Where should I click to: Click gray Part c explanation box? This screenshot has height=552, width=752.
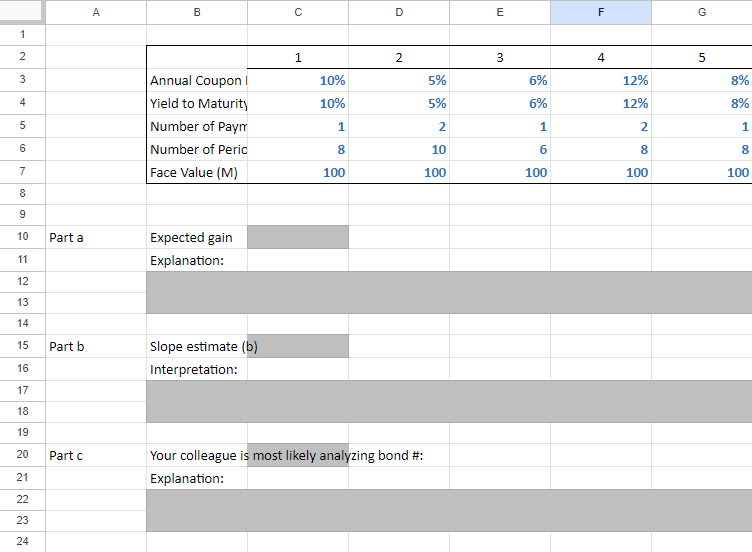point(449,510)
